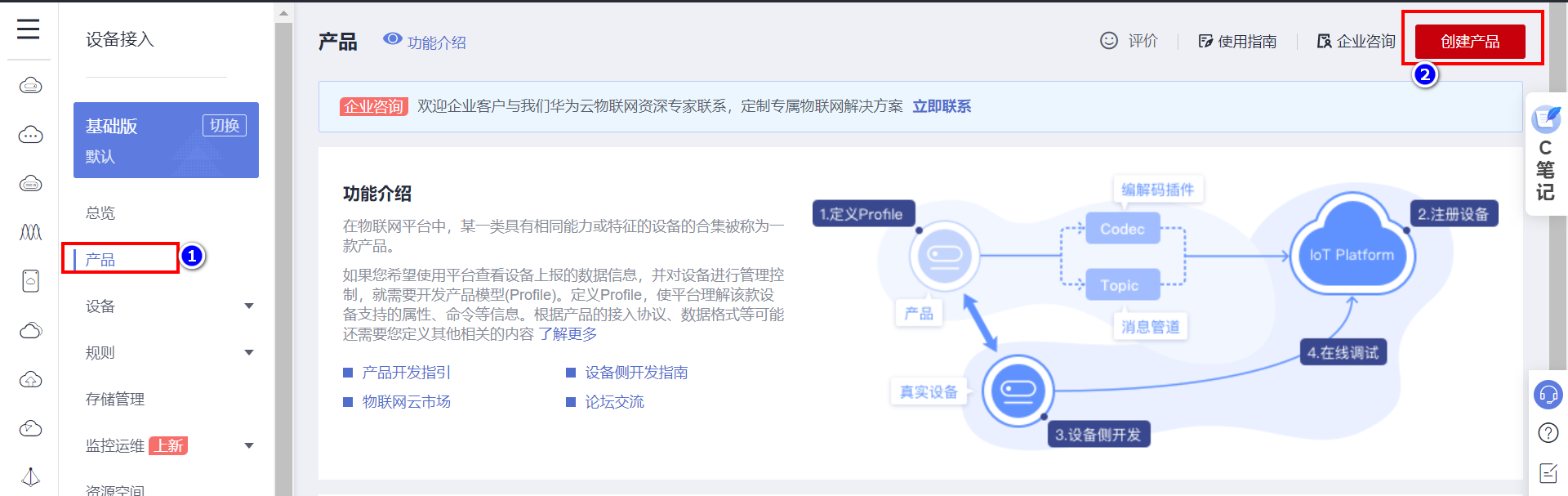This screenshot has width=1568, height=496.
Task: Click the cloud upload icon in left rail
Action: (x=30, y=380)
